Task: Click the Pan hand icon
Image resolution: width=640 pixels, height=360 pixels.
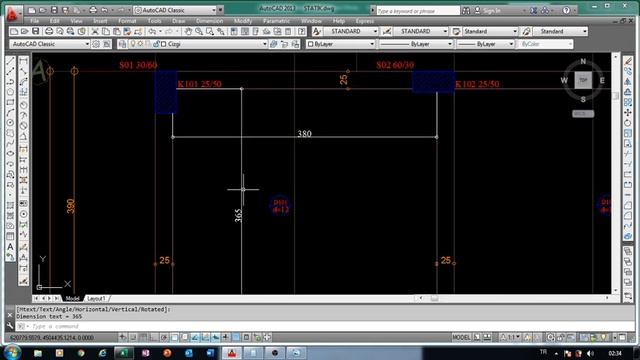Action: 188,31
